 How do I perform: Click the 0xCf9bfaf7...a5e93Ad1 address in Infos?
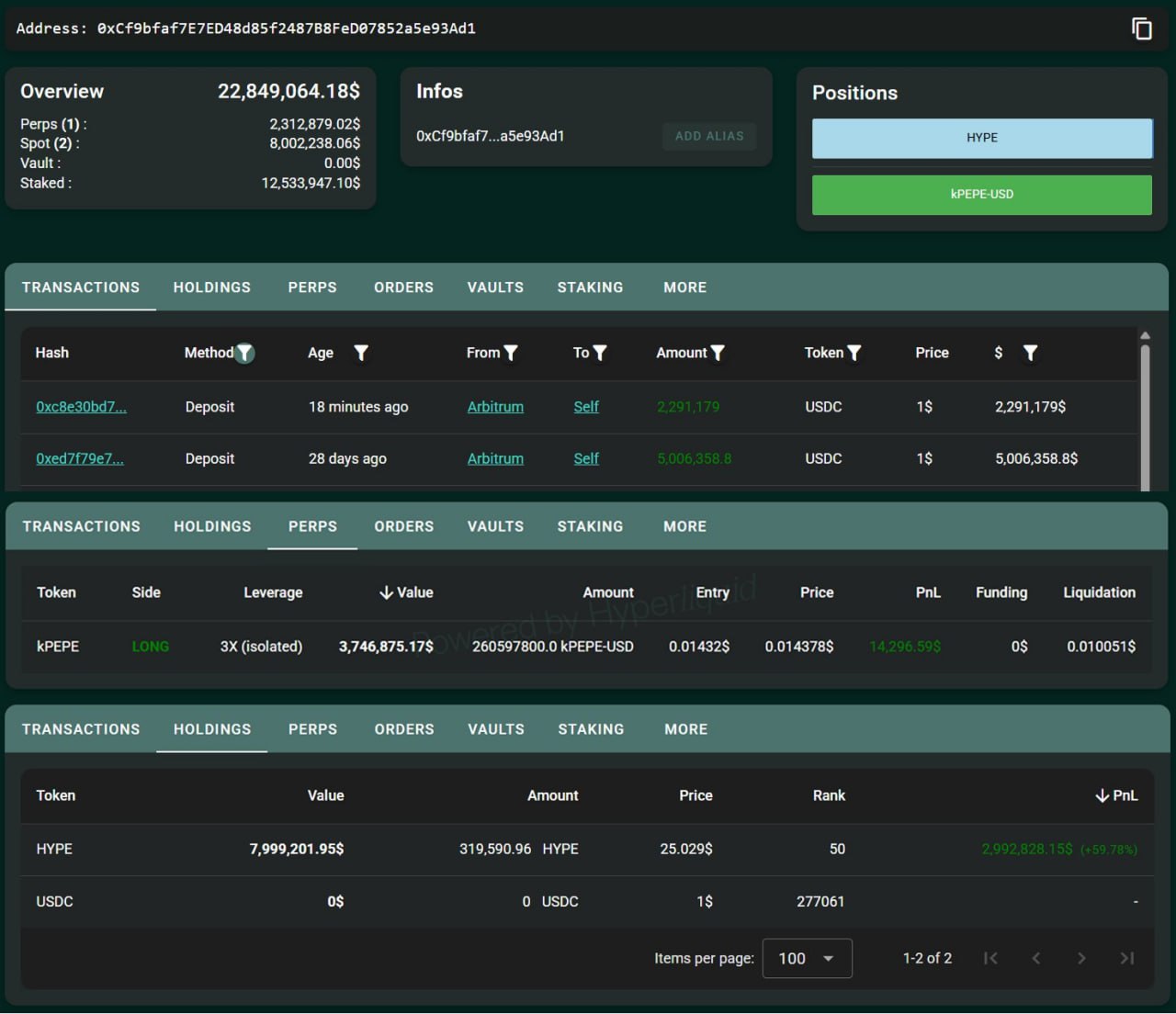tap(491, 136)
